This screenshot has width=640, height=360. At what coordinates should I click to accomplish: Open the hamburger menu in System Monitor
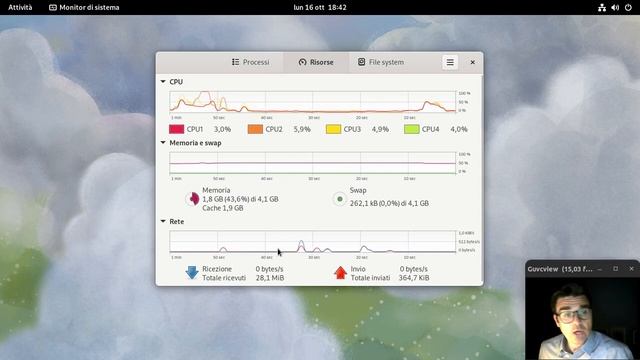click(x=450, y=62)
